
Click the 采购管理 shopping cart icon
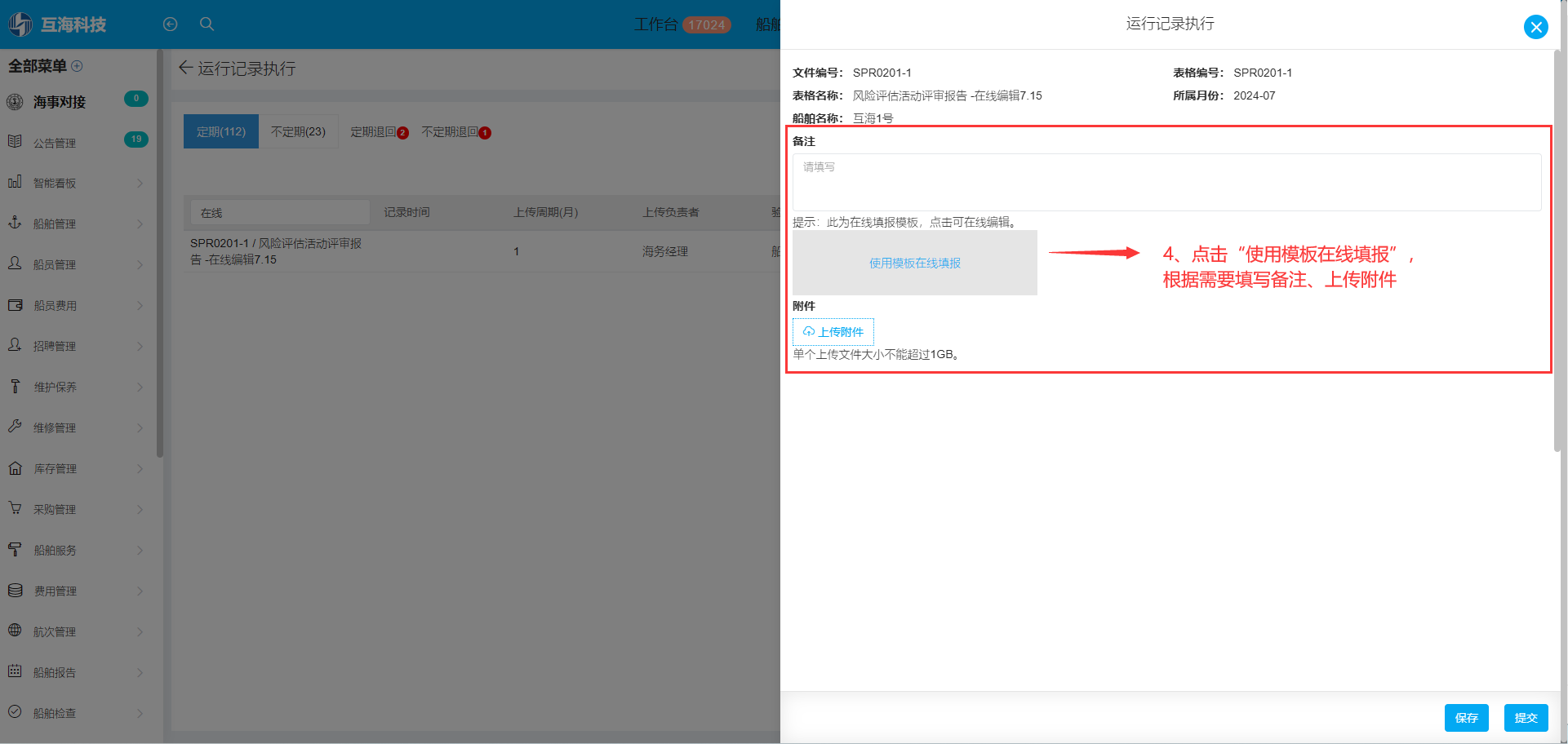[15, 508]
